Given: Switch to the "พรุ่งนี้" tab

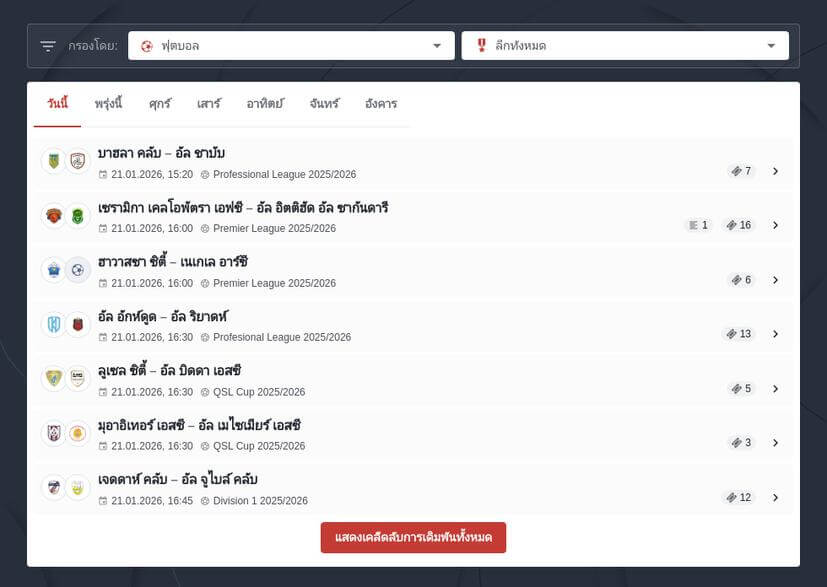Looking at the screenshot, I should pyautogui.click(x=108, y=102).
